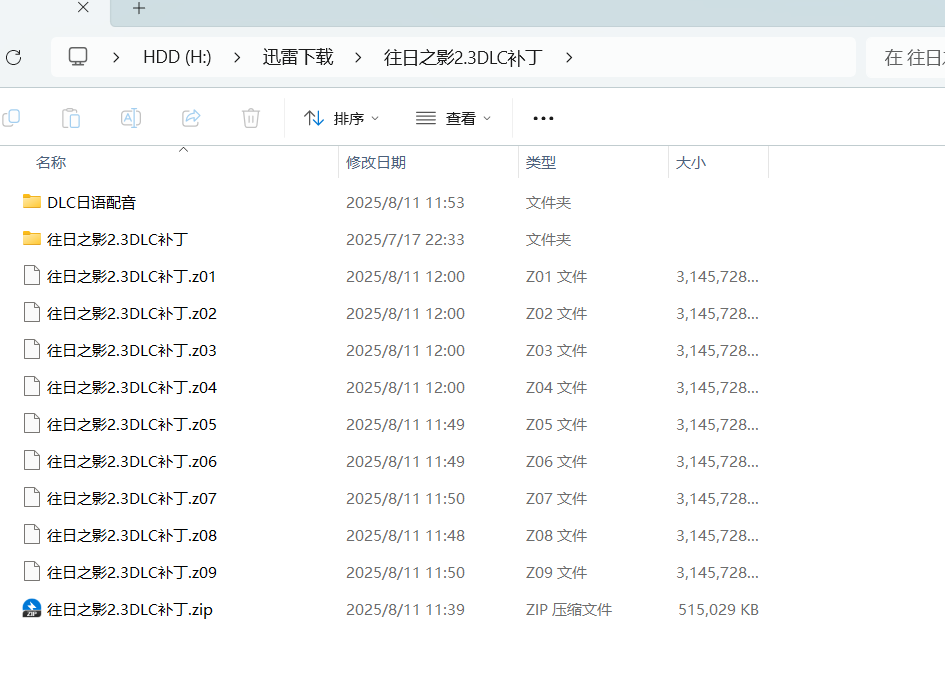The height and width of the screenshot is (700, 945).
Task: Click 迅雷下载 in the address breadcrumb
Action: [x=298, y=57]
